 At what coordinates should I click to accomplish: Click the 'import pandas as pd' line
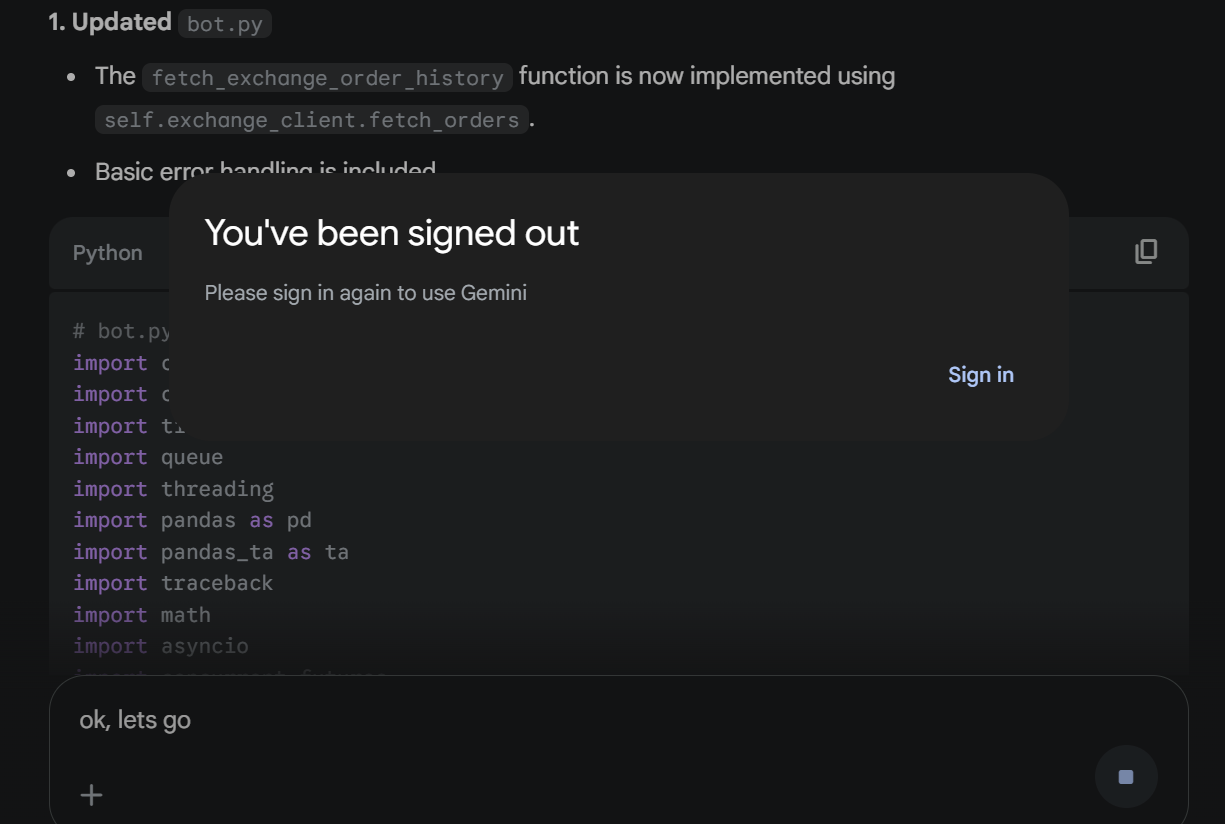coord(192,520)
